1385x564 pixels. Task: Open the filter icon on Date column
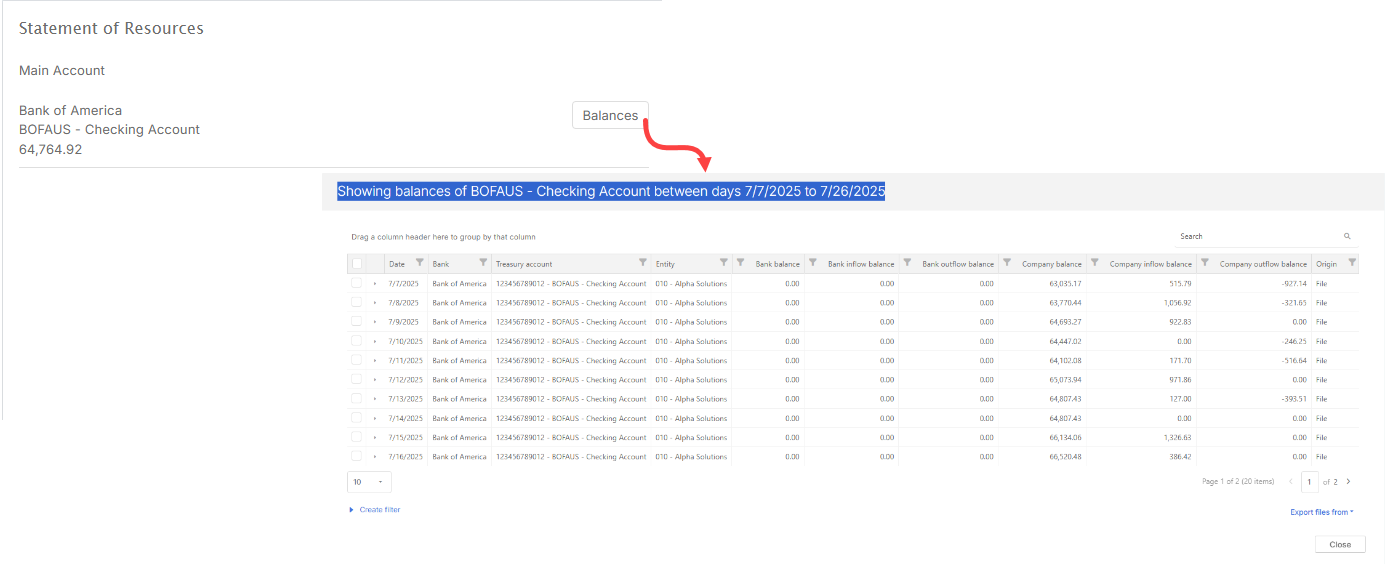pyautogui.click(x=419, y=263)
